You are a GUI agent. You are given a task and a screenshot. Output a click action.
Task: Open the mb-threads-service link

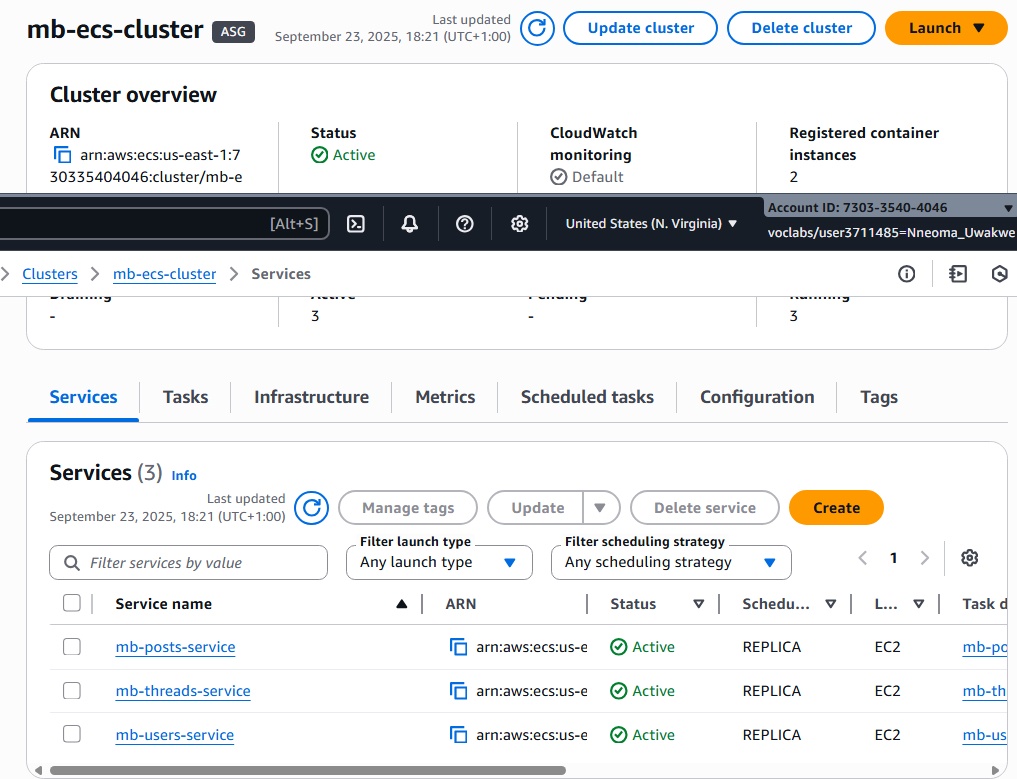tap(183, 691)
